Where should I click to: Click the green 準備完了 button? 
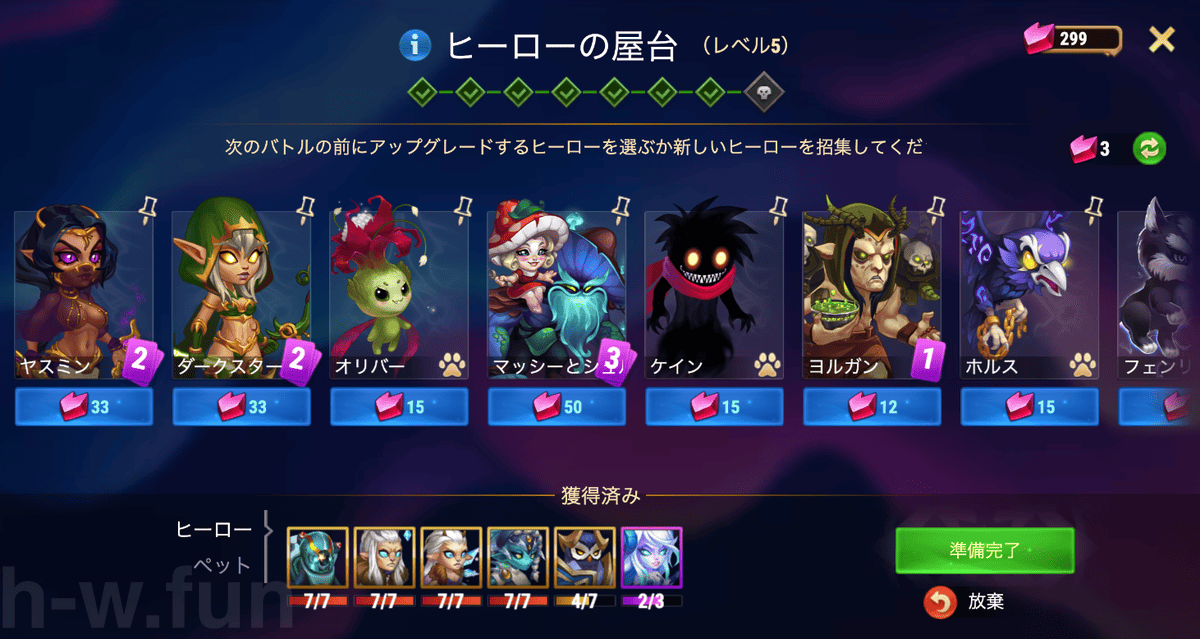[x=985, y=550]
